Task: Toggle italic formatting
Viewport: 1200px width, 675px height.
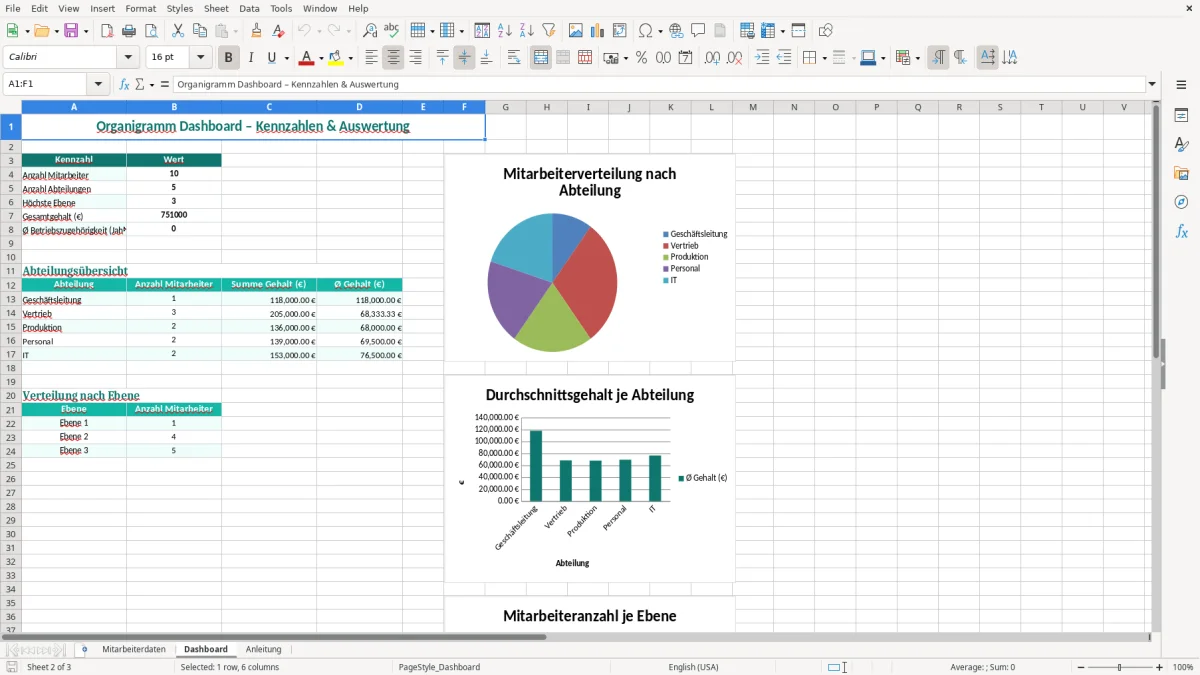Action: point(250,58)
